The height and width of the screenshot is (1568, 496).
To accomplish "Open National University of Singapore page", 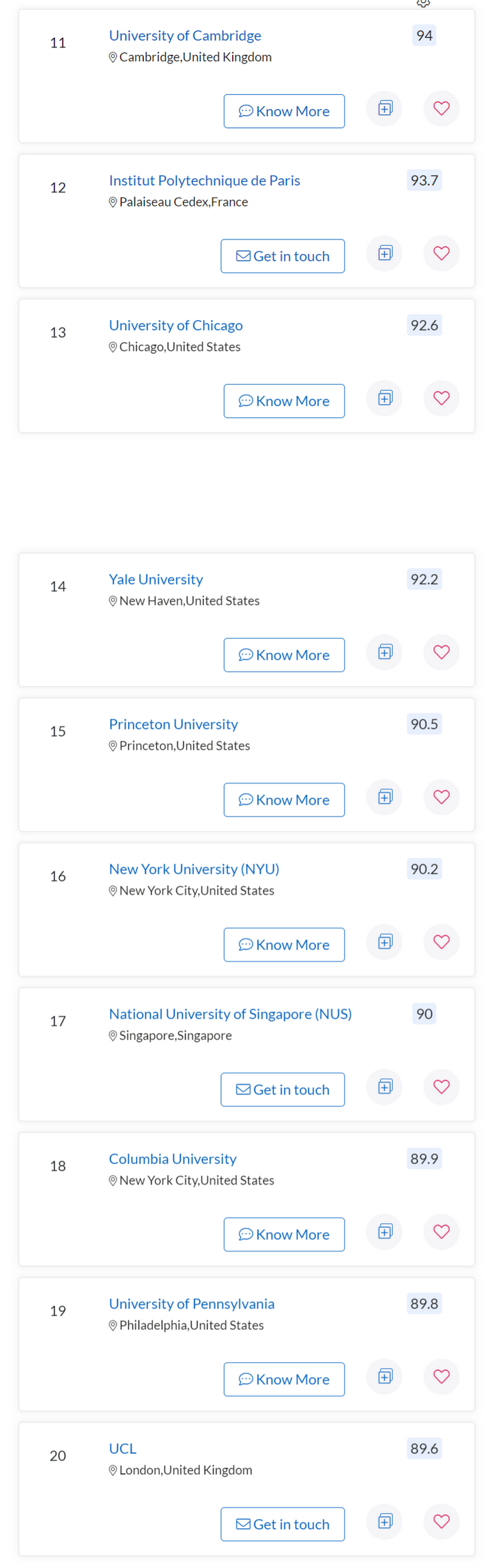I will click(x=230, y=1014).
